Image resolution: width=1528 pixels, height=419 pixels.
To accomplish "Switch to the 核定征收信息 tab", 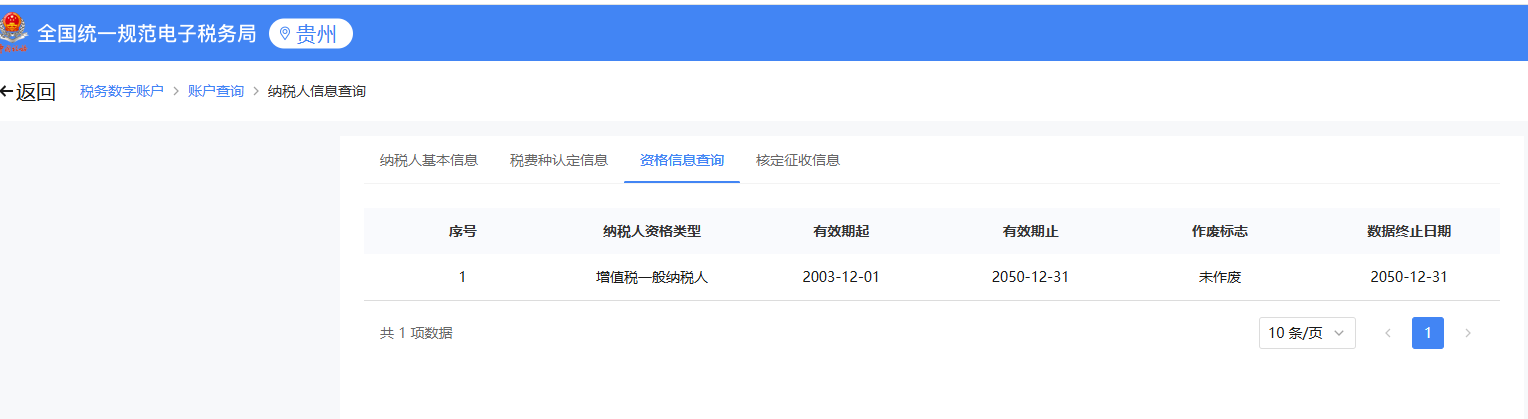I will coord(797,160).
